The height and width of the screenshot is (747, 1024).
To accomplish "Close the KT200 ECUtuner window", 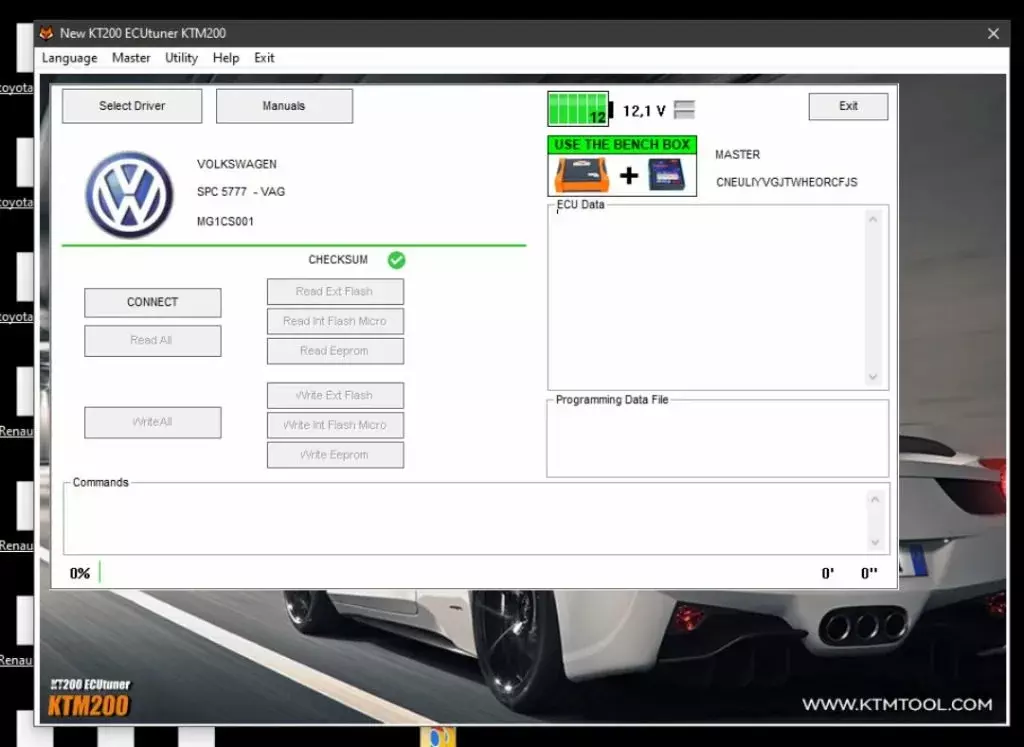I will click(993, 33).
